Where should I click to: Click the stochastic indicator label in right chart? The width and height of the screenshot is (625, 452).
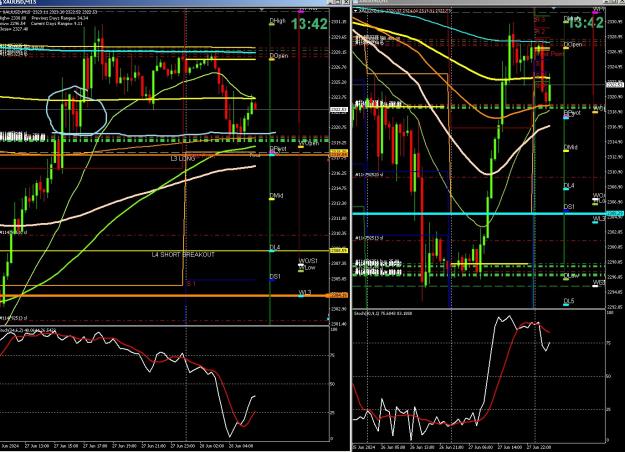pyautogui.click(x=383, y=313)
